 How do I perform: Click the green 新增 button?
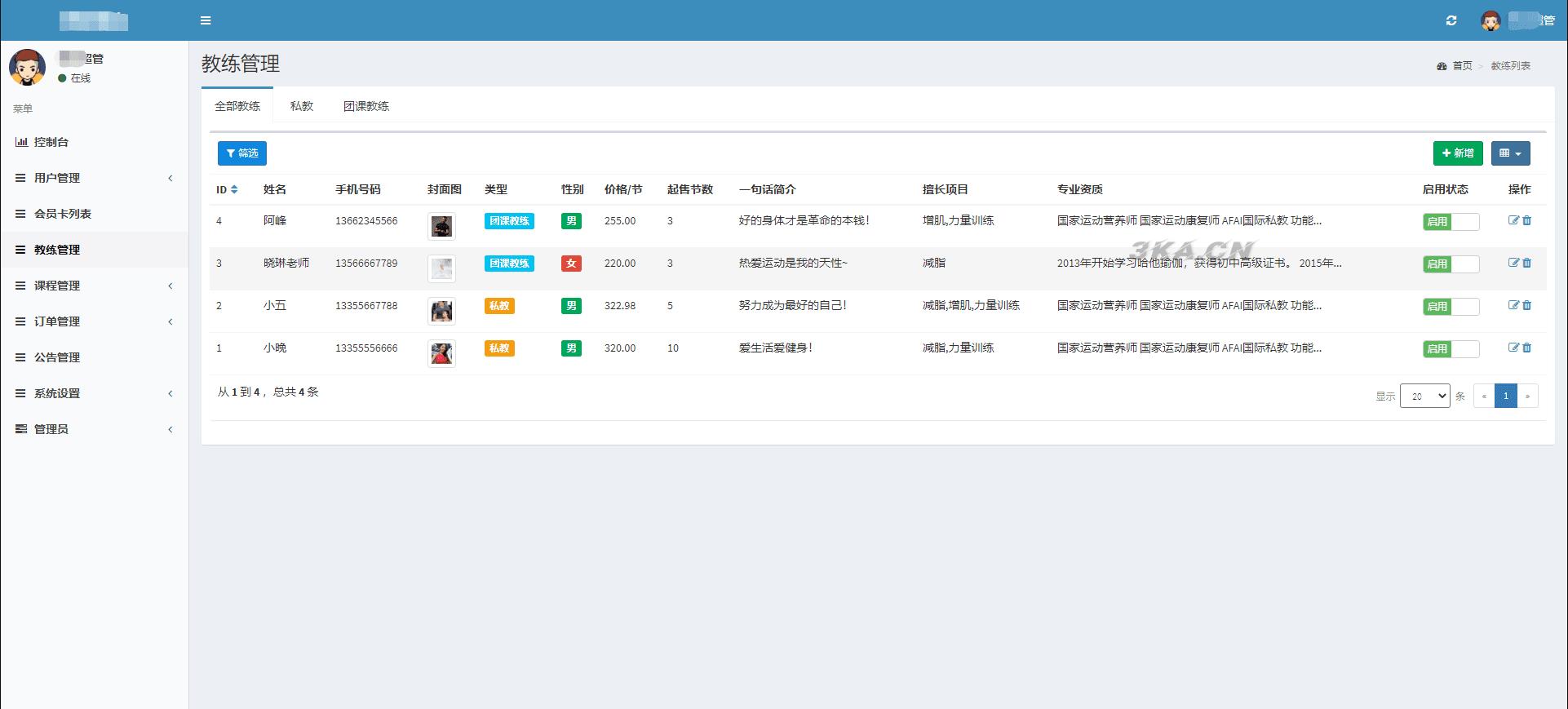[1457, 153]
